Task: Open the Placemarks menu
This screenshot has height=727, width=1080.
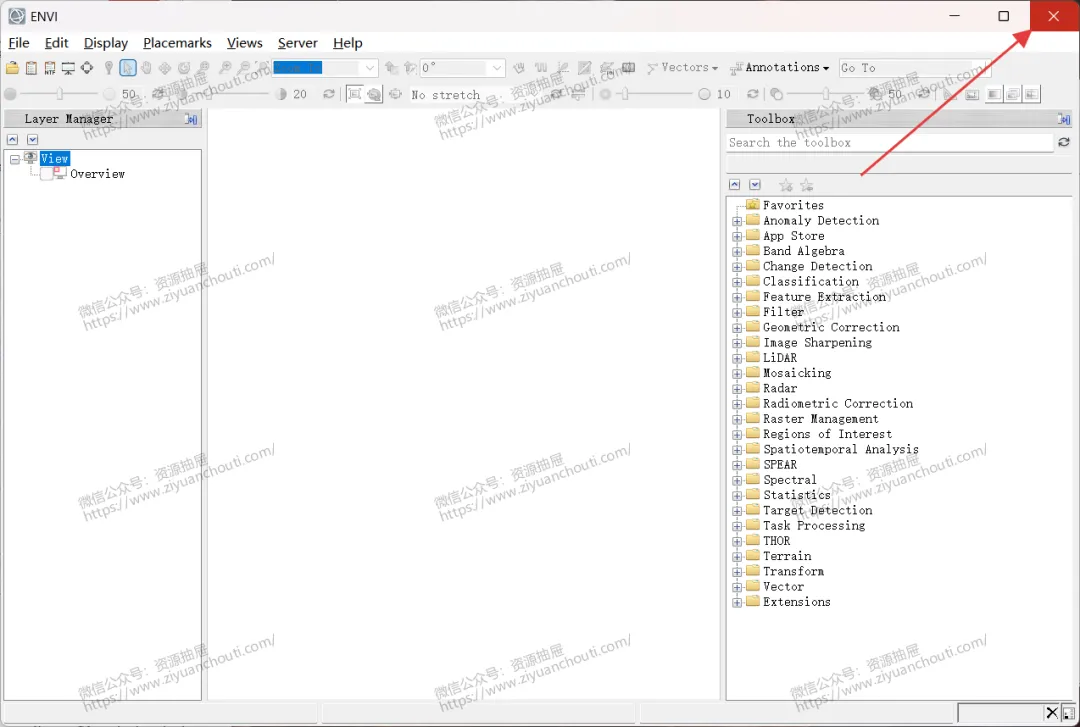Action: click(x=177, y=43)
